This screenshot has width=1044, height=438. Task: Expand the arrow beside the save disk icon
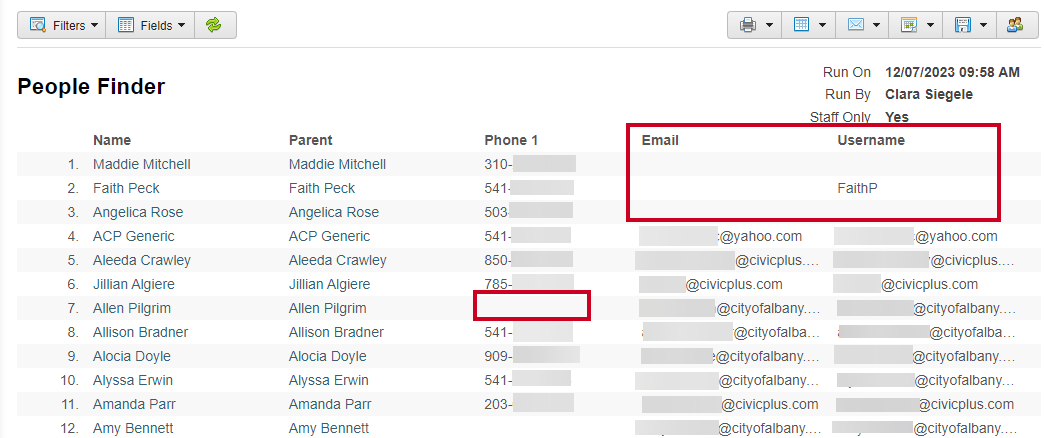[983, 25]
